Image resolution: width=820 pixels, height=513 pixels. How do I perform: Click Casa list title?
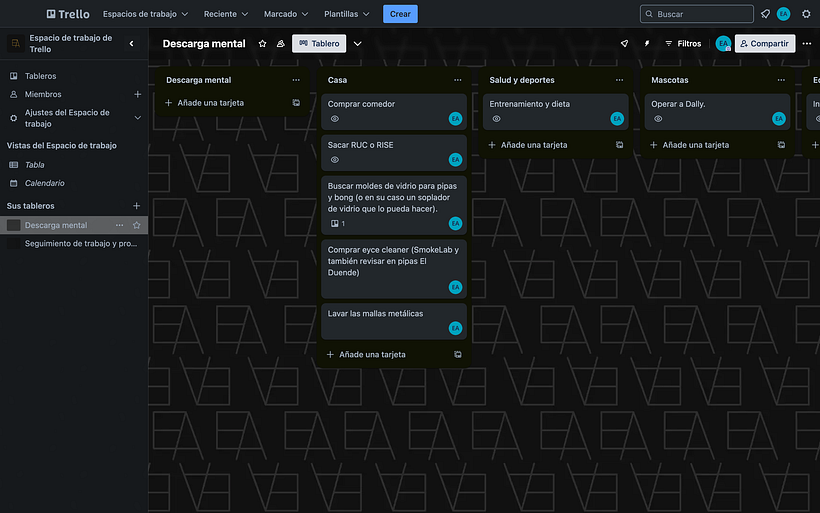tap(337, 80)
